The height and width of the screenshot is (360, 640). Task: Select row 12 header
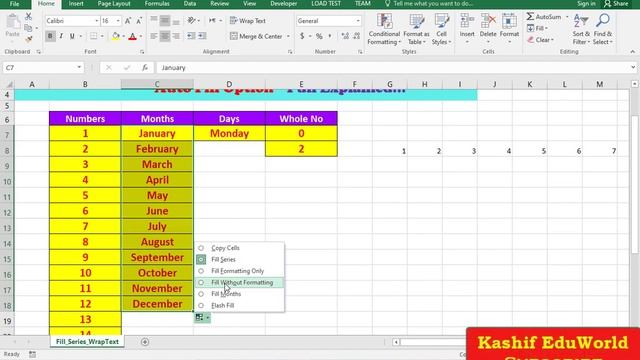(x=7, y=213)
